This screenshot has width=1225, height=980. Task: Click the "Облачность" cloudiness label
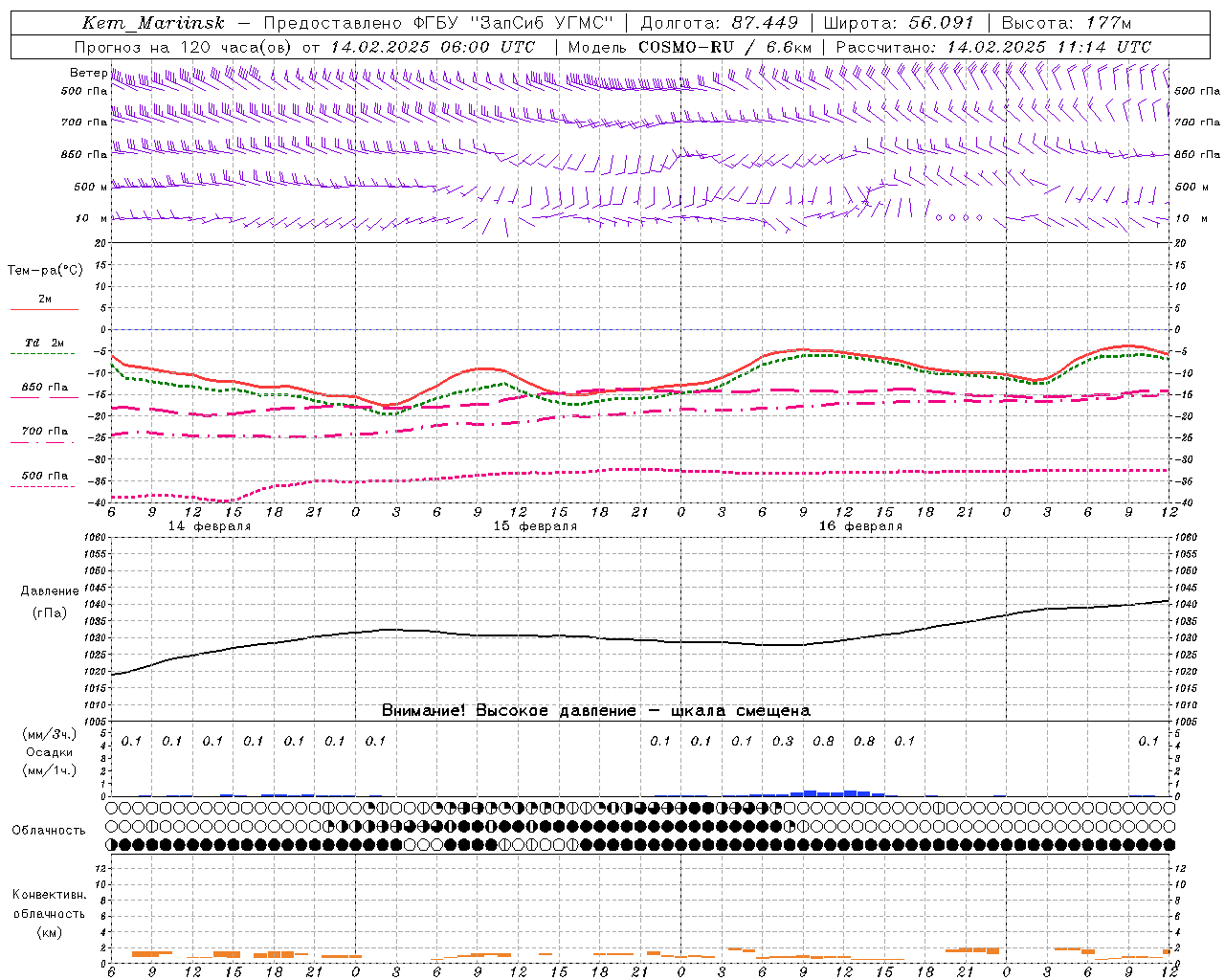tap(49, 830)
